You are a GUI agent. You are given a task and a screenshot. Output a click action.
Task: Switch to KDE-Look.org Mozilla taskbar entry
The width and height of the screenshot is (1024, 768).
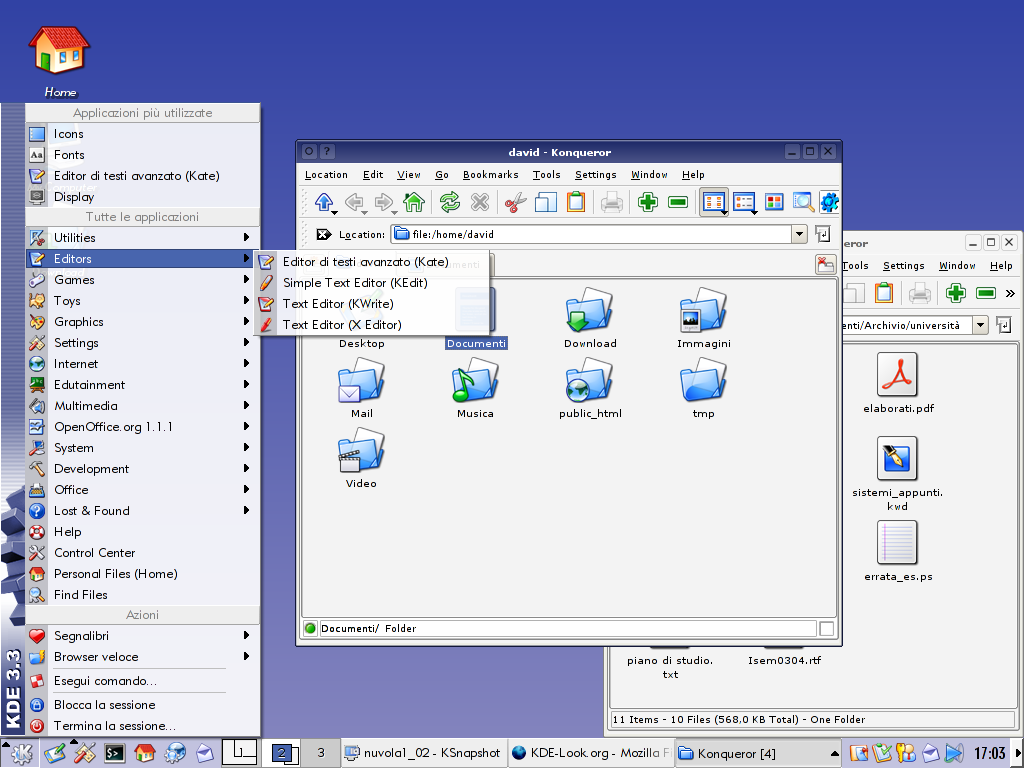point(590,753)
